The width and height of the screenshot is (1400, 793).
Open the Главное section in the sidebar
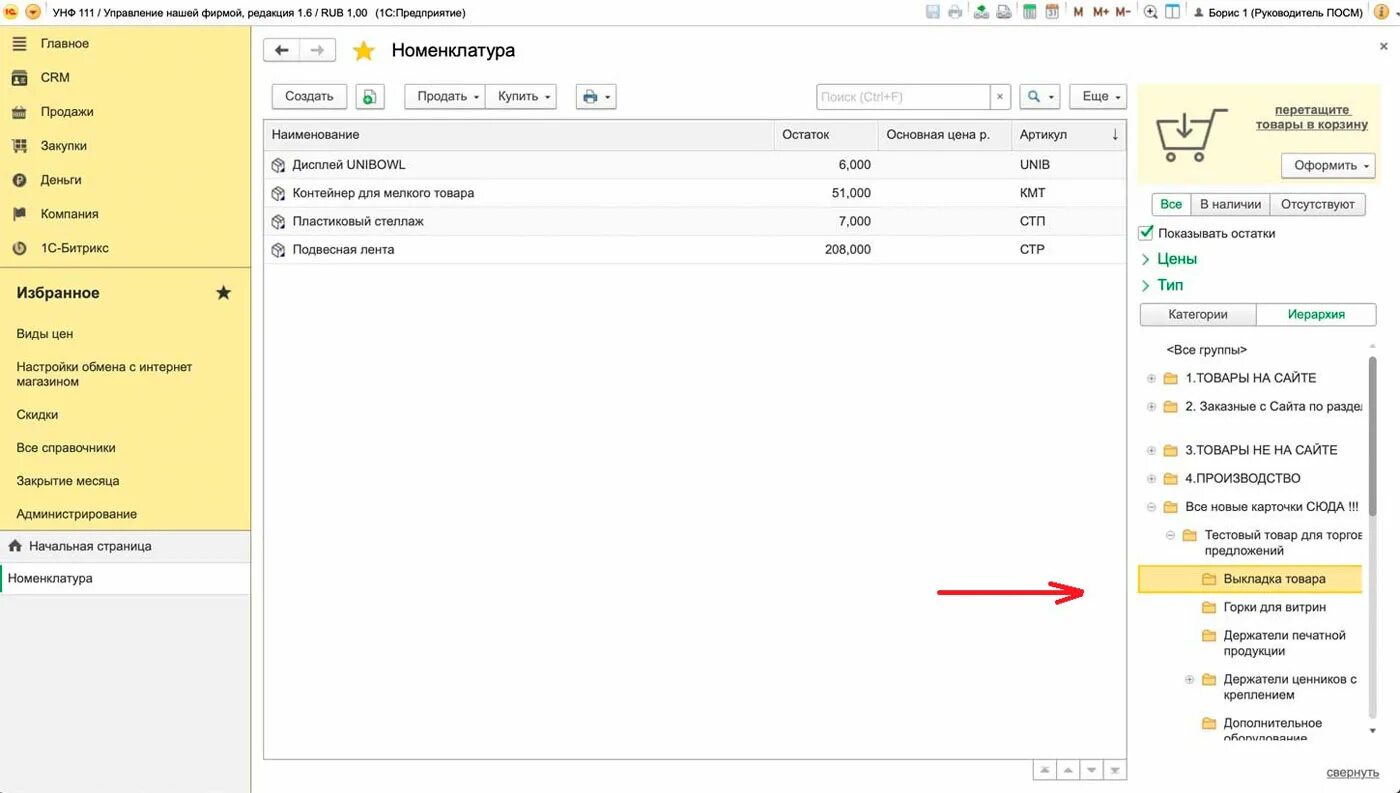[x=64, y=44]
